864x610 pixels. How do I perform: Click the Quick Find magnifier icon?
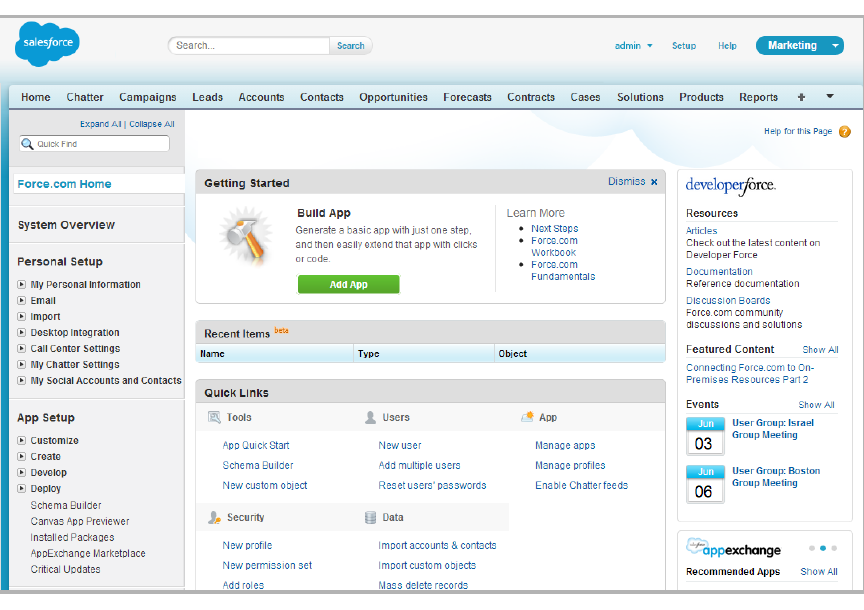click(x=27, y=144)
